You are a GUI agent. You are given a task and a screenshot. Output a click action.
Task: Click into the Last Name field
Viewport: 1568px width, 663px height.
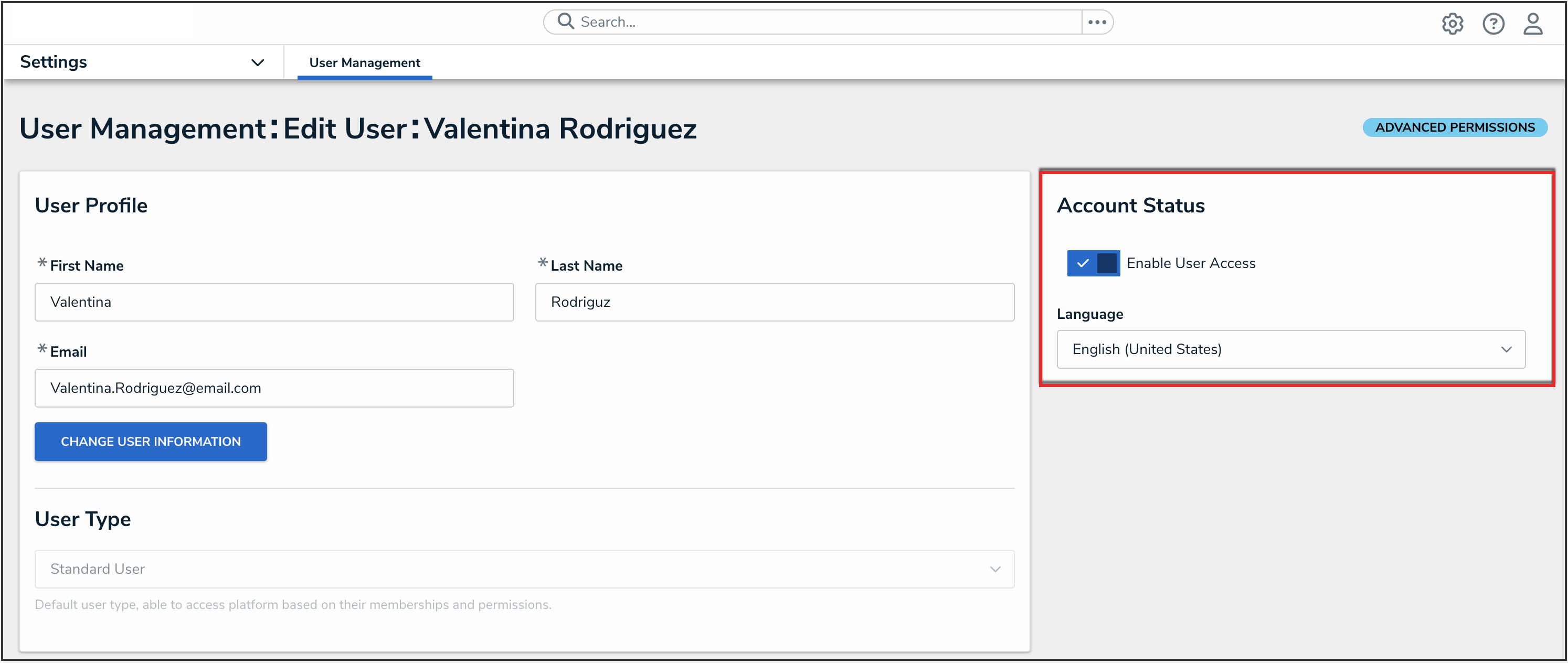point(774,302)
